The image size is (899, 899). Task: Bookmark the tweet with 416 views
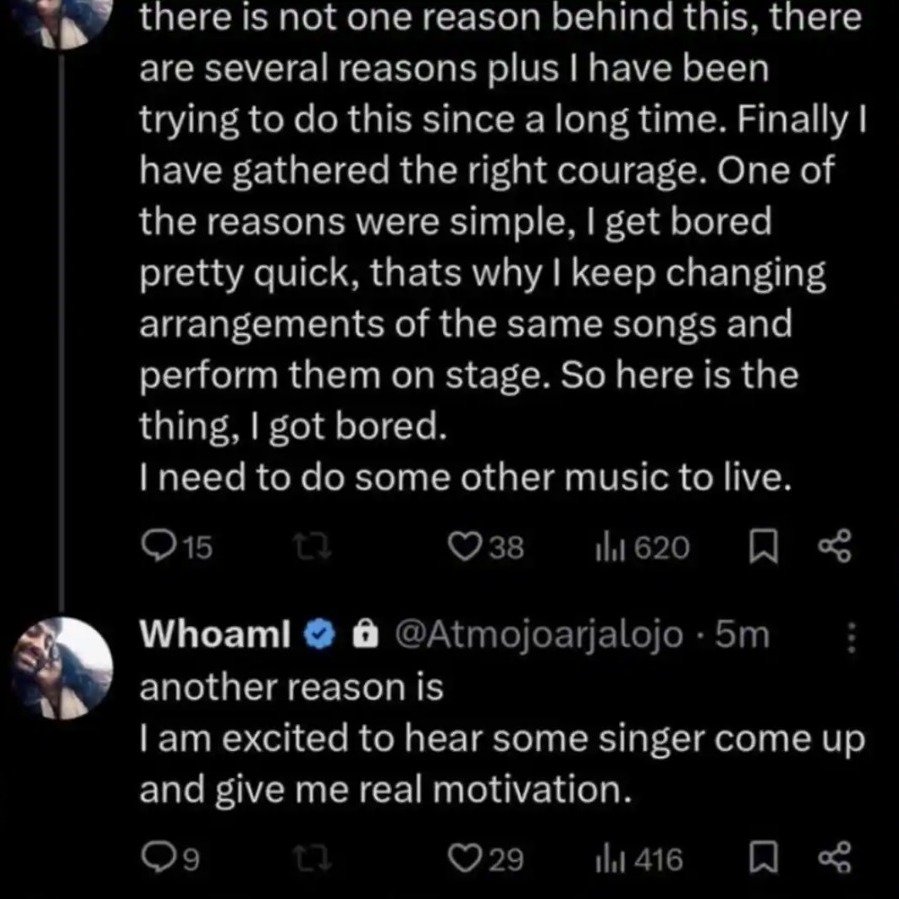pyautogui.click(x=762, y=859)
